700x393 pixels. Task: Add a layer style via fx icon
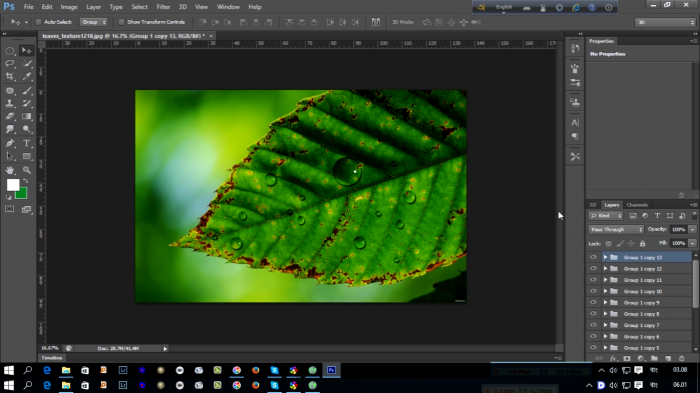613,358
